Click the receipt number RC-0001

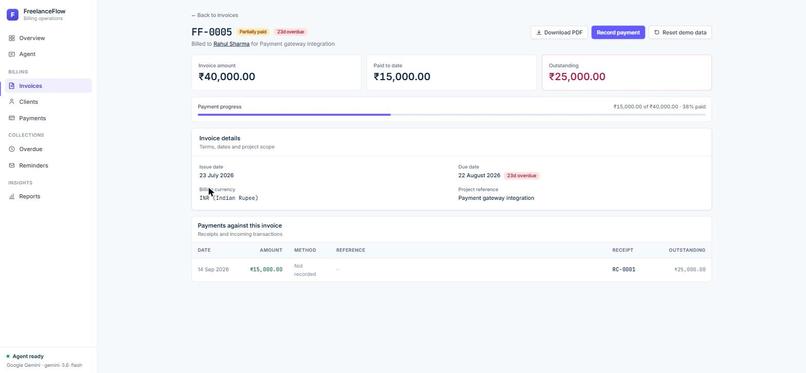click(x=624, y=269)
